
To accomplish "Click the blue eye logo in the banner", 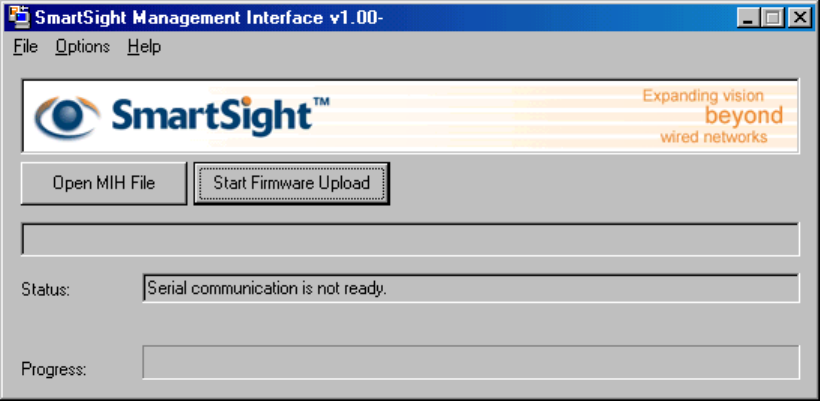I will (x=68, y=117).
